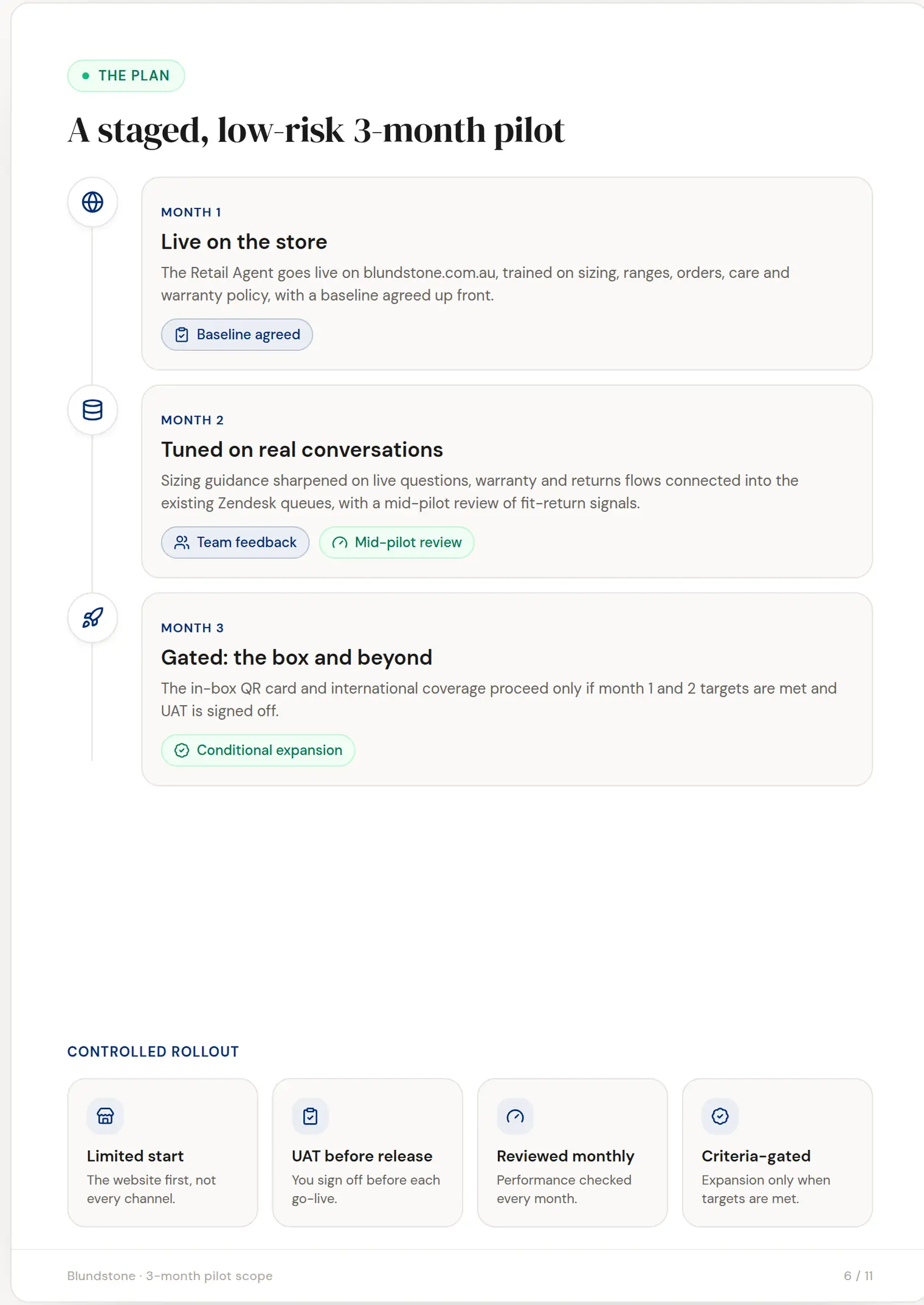The height and width of the screenshot is (1305, 924).
Task: Click the 6 / 11 page indicator
Action: 858,1276
